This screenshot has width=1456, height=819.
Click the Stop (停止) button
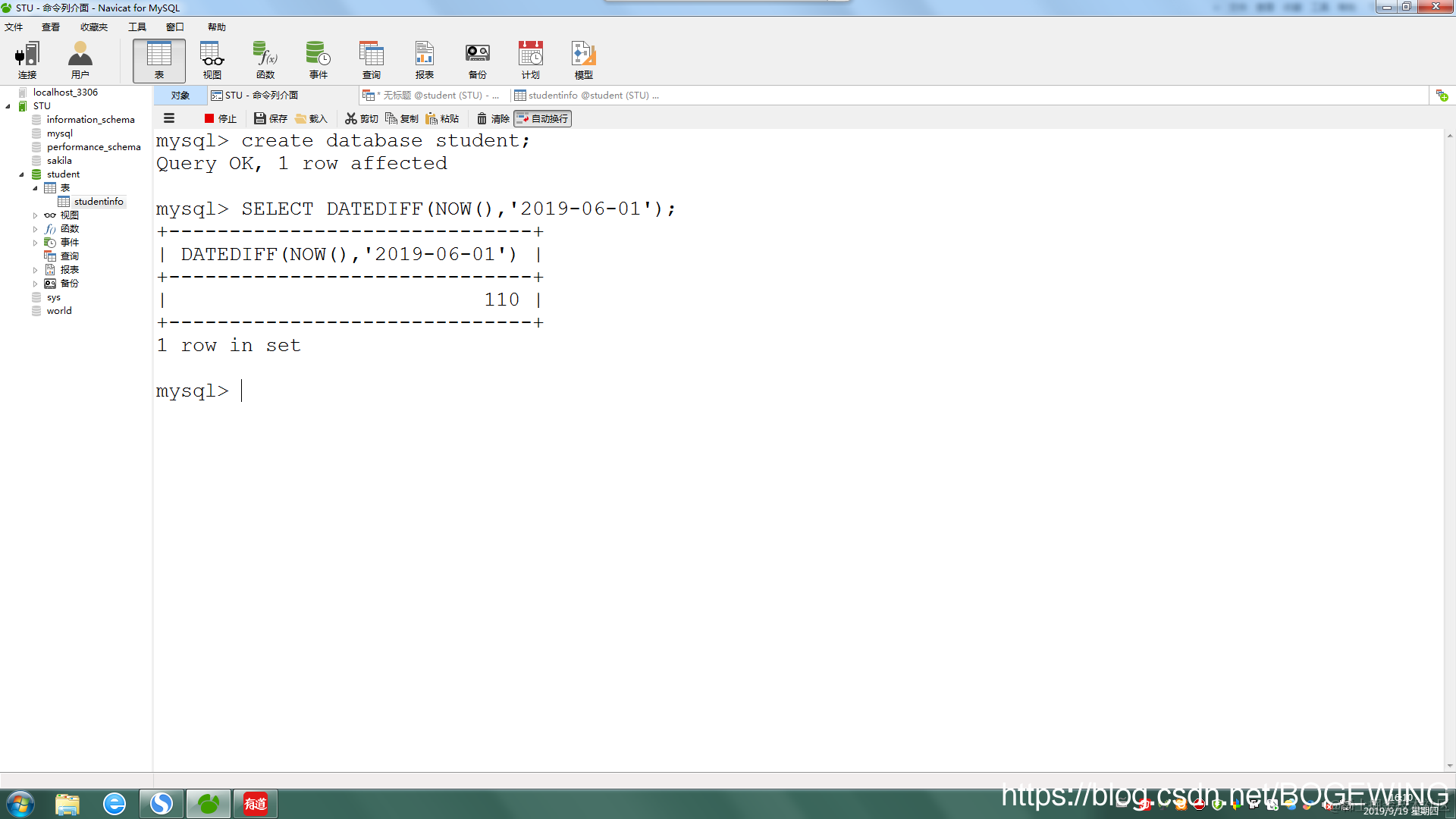(221, 118)
